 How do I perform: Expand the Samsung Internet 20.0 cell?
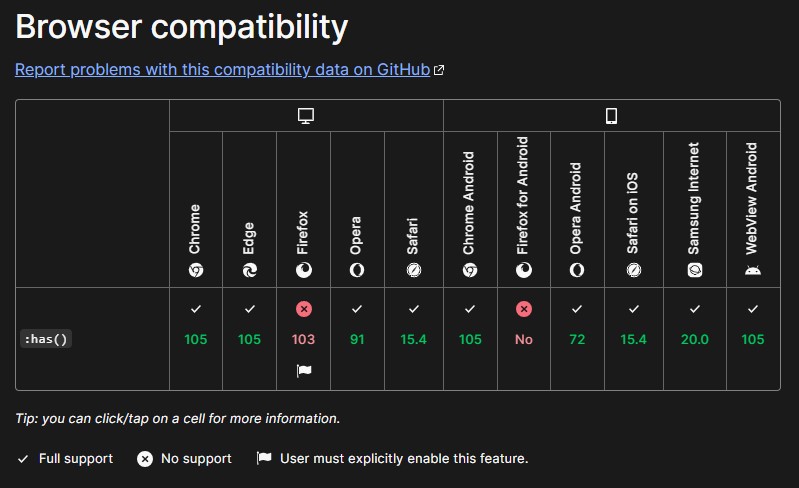tap(695, 339)
